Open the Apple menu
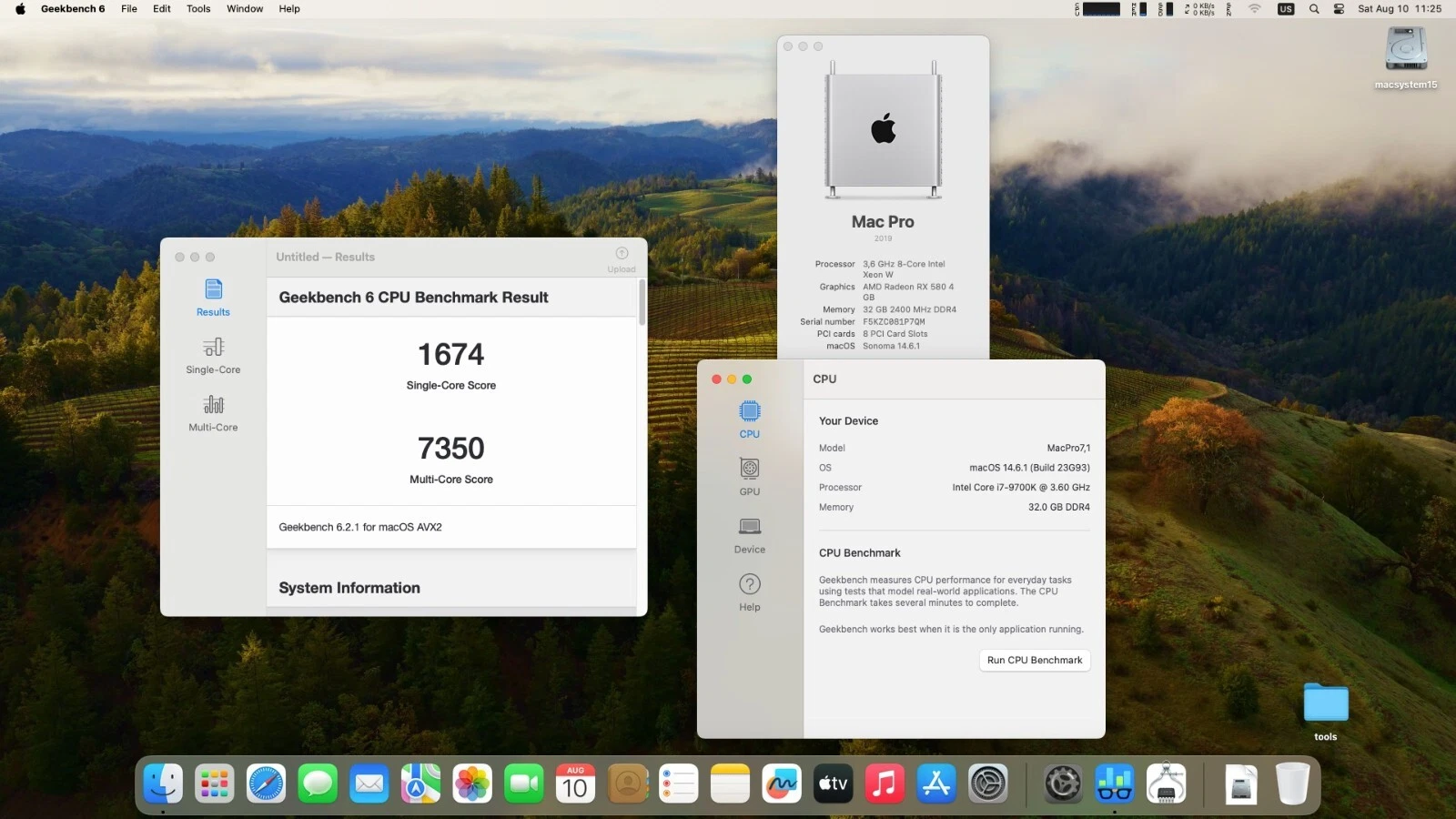Screen dimensions: 1456x819 20,9
